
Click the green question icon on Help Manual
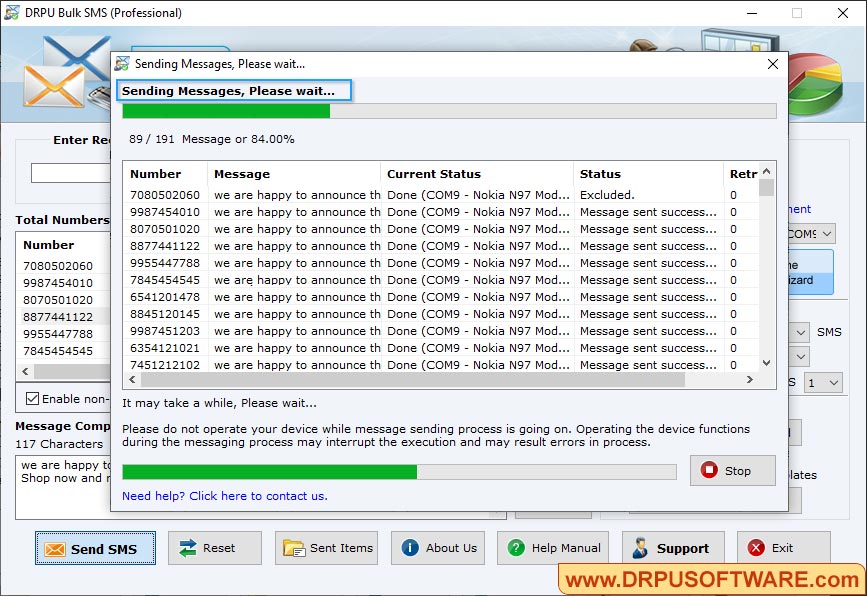[x=516, y=548]
